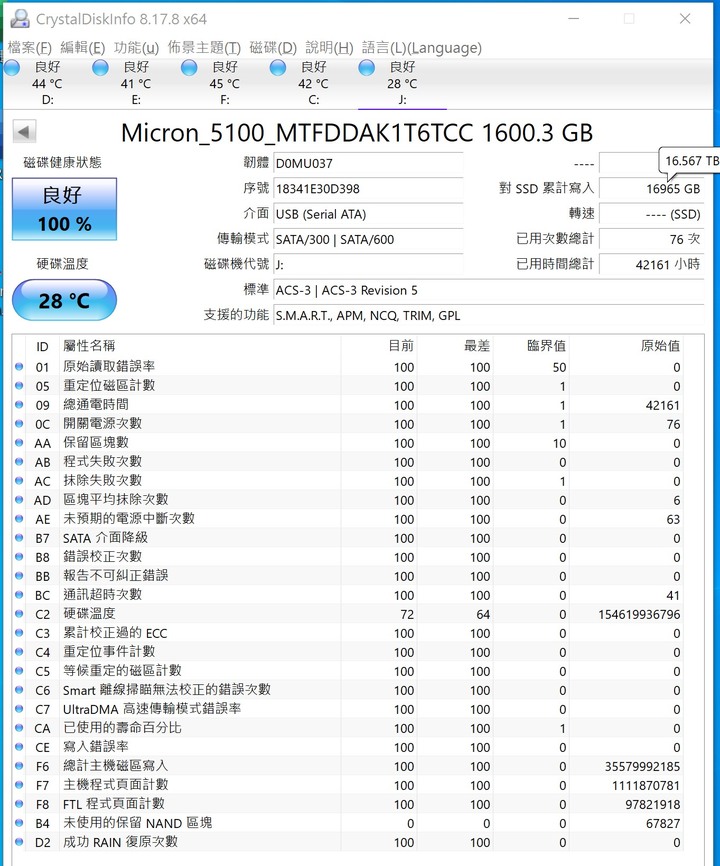Click status dot for attribute AA
Image resolution: width=720 pixels, height=866 pixels.
click(x=19, y=442)
